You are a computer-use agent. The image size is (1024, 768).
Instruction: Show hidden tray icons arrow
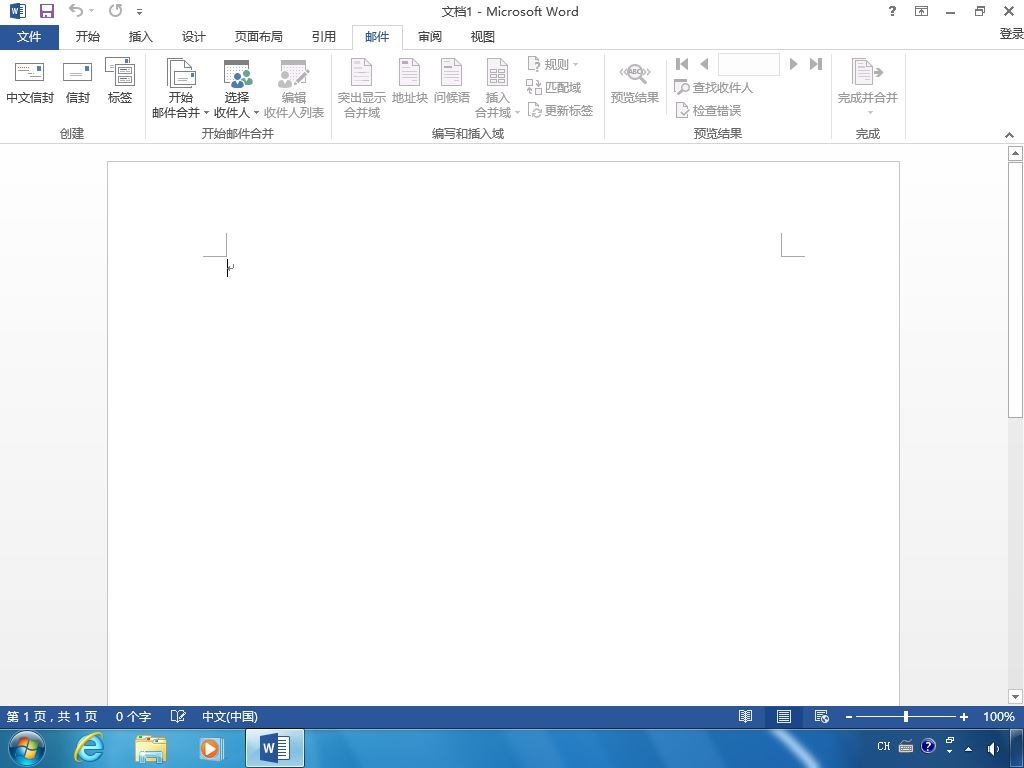tap(968, 749)
